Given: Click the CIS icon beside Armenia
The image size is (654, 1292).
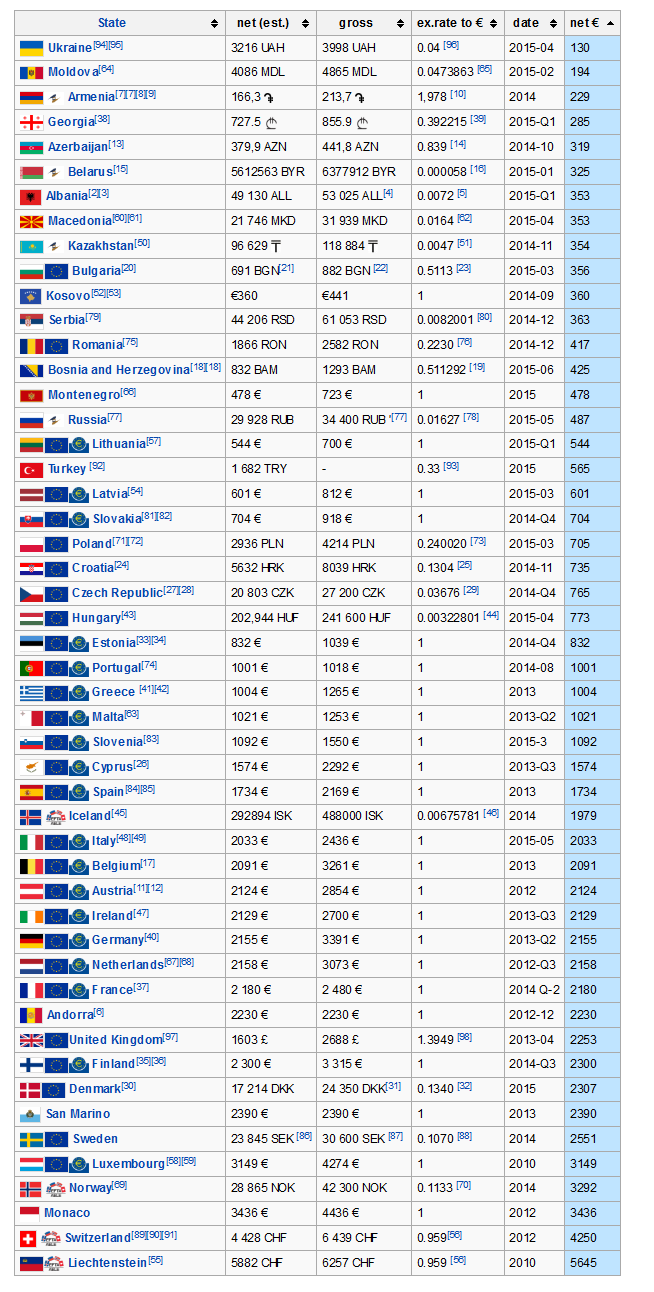Looking at the screenshot, I should tap(54, 97).
